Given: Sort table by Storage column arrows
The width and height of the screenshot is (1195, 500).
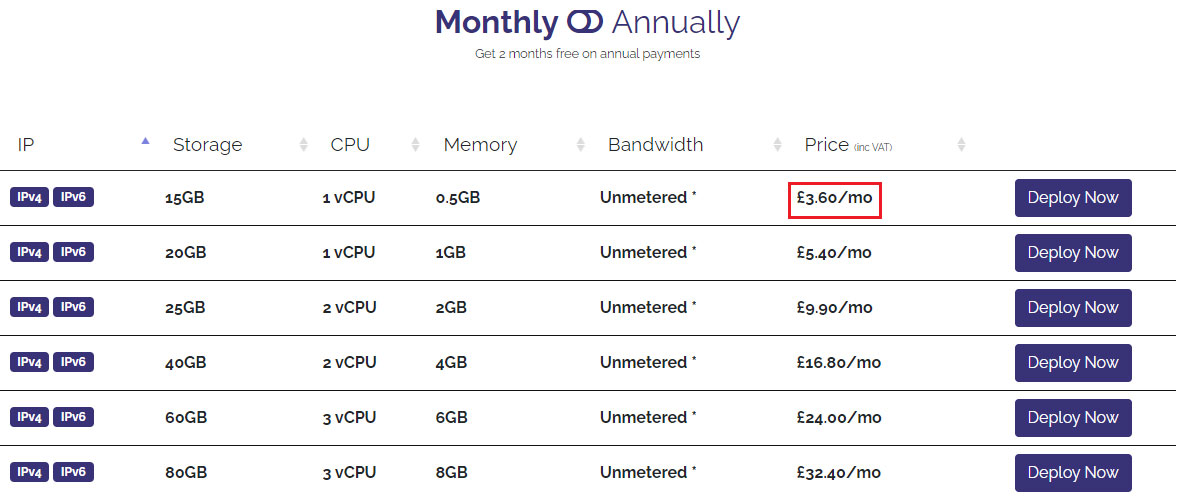Looking at the screenshot, I should click(x=304, y=144).
